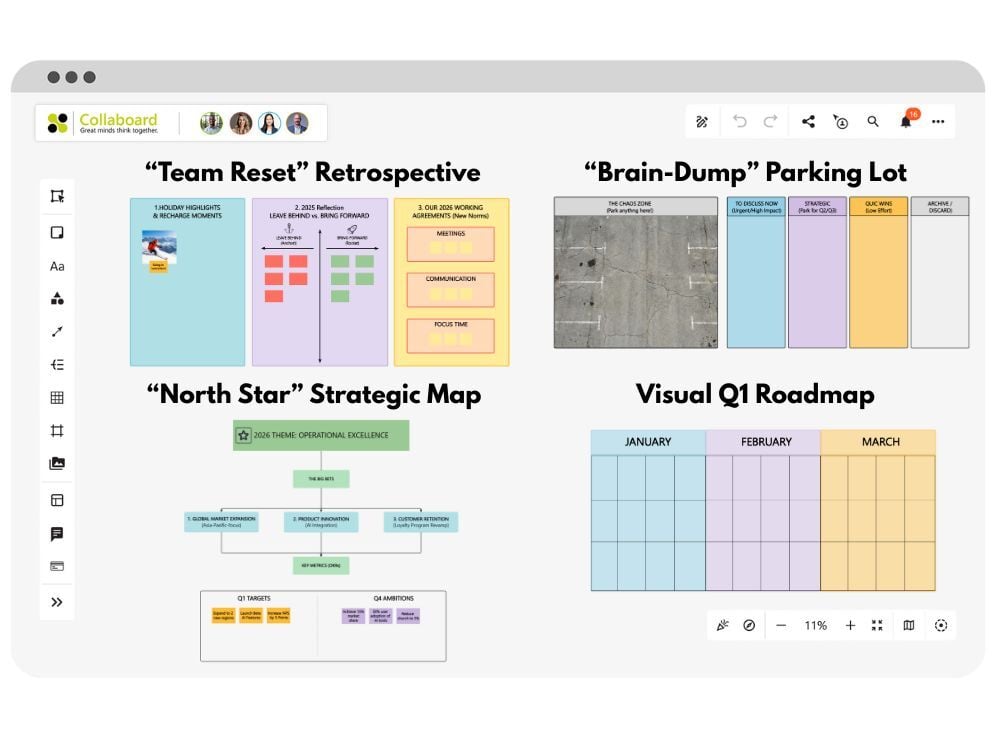Enable the laser pointer
Viewport: 1000px width, 750px height.
(x=723, y=625)
